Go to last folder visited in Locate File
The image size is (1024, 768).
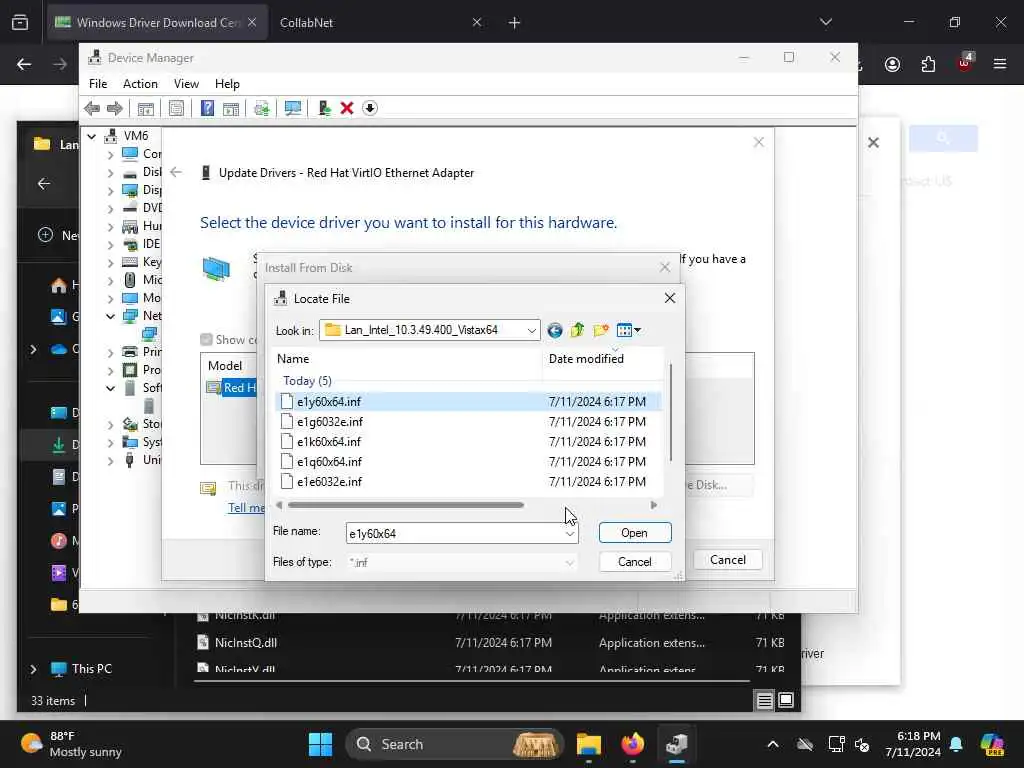pos(554,330)
